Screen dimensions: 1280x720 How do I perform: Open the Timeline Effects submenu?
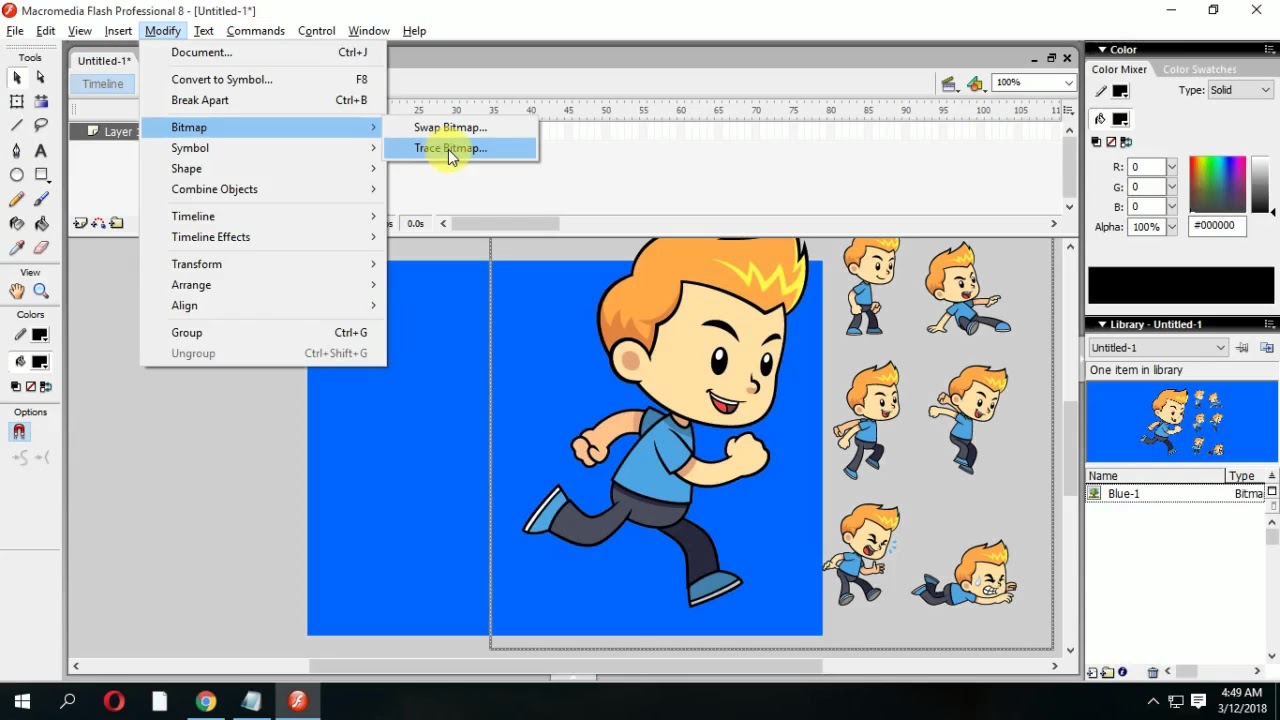[264, 237]
